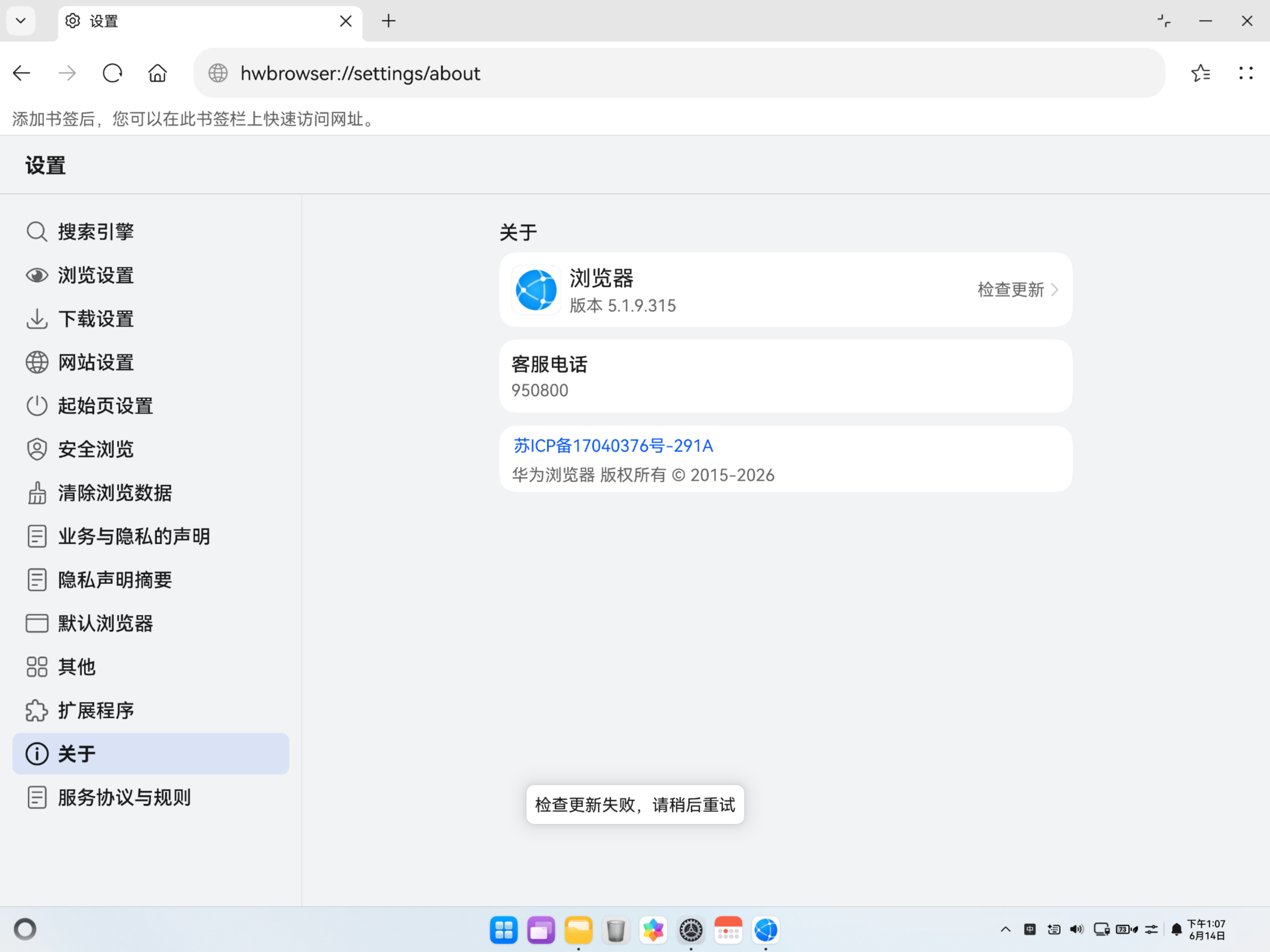Screen dimensions: 1270x952
Task: Open 下载设置 in the sidebar
Action: [151, 319]
